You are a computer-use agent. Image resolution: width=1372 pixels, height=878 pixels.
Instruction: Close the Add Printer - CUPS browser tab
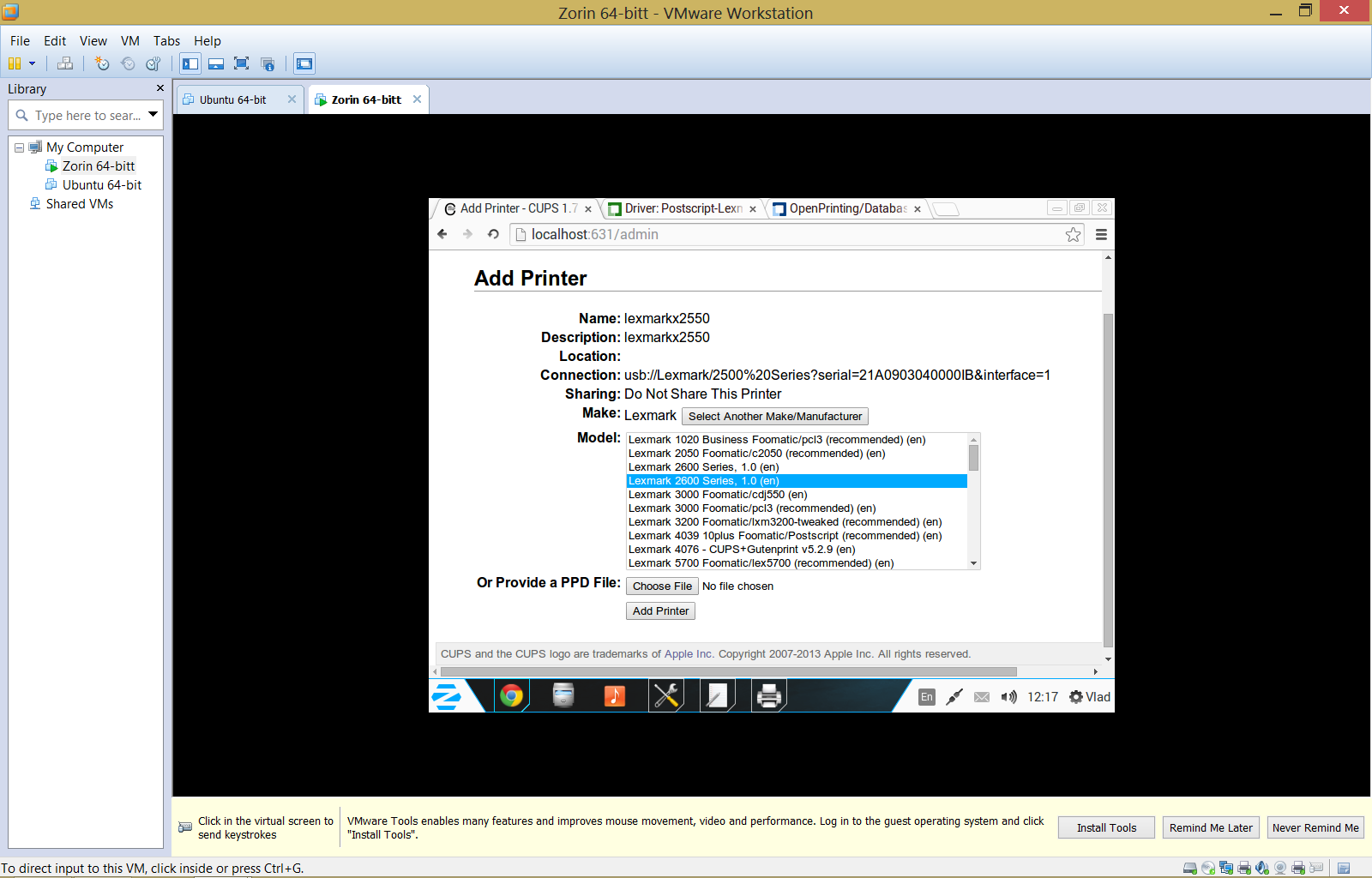pyautogui.click(x=588, y=209)
